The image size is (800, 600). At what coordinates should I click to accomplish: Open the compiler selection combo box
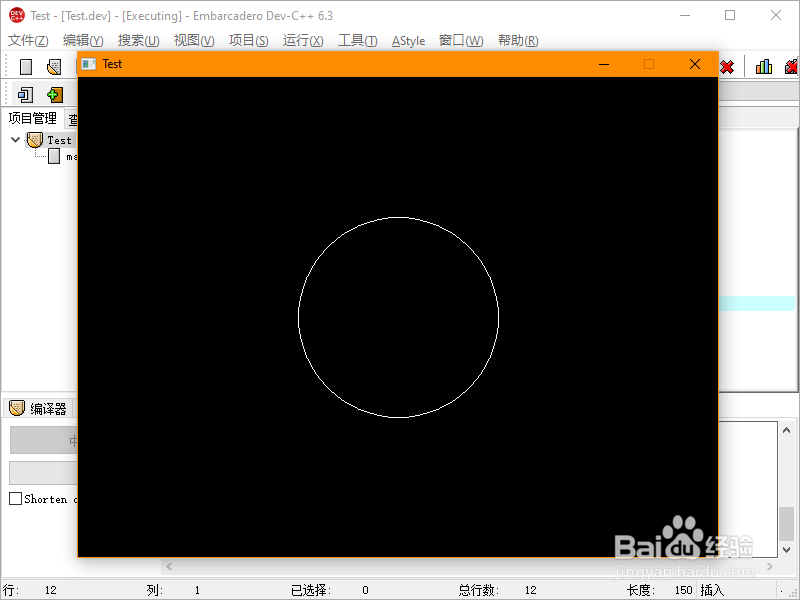point(43,440)
